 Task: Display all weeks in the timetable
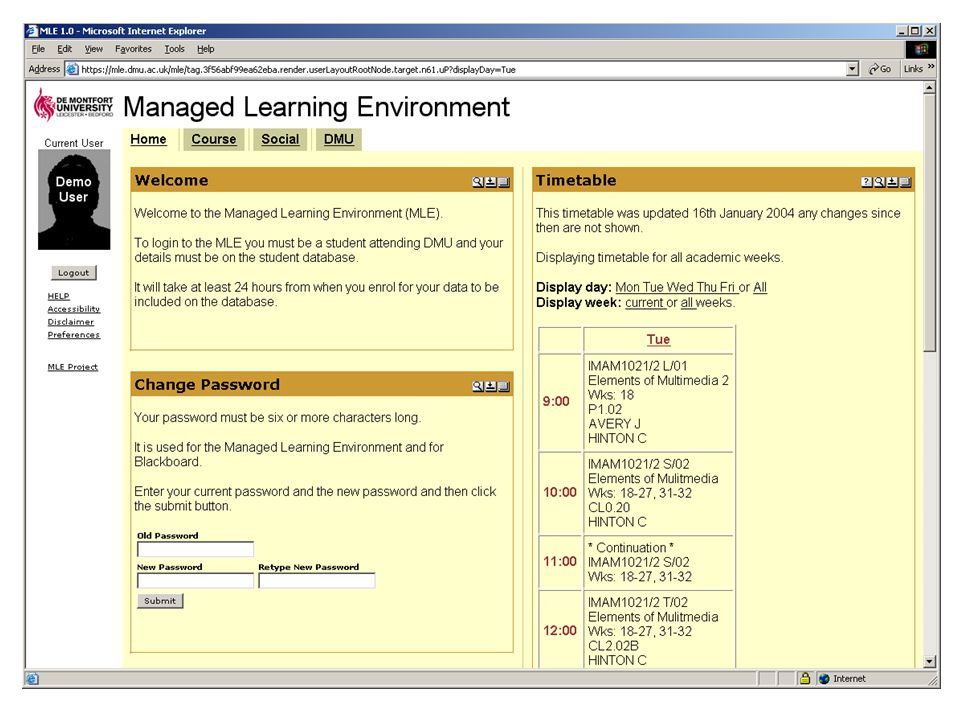pos(687,302)
